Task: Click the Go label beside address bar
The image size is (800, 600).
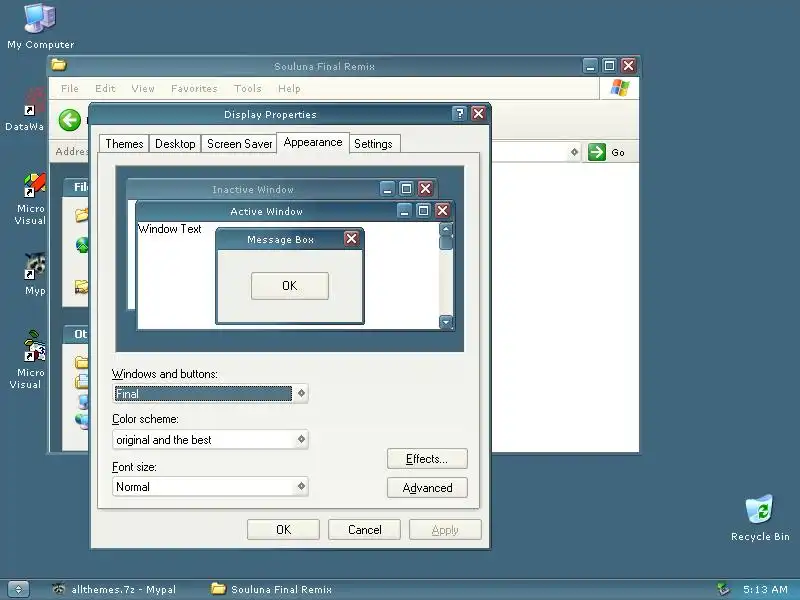Action: pos(618,153)
